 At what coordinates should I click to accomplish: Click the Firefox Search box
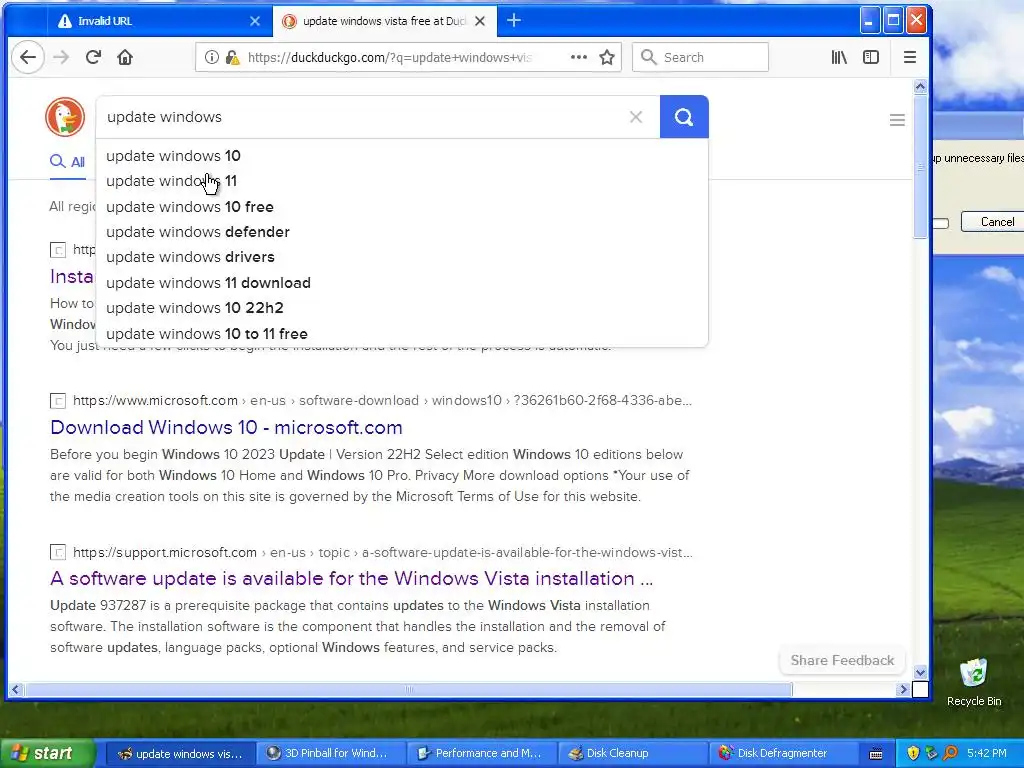click(700, 57)
